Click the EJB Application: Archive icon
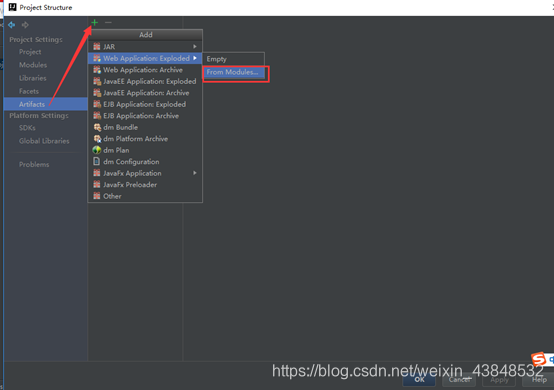 click(97, 116)
